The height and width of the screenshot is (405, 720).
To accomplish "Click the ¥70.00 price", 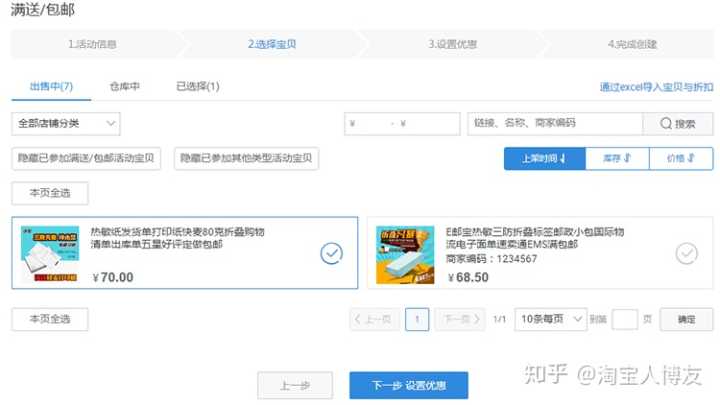I will (x=113, y=277).
